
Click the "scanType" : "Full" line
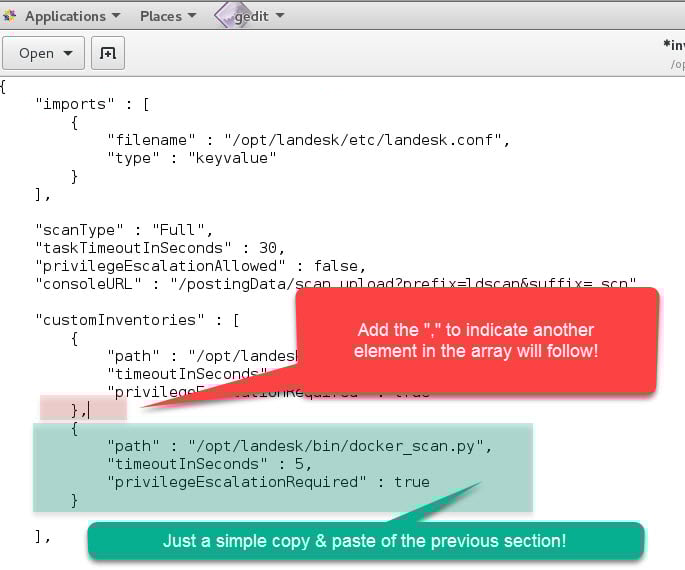[125, 230]
